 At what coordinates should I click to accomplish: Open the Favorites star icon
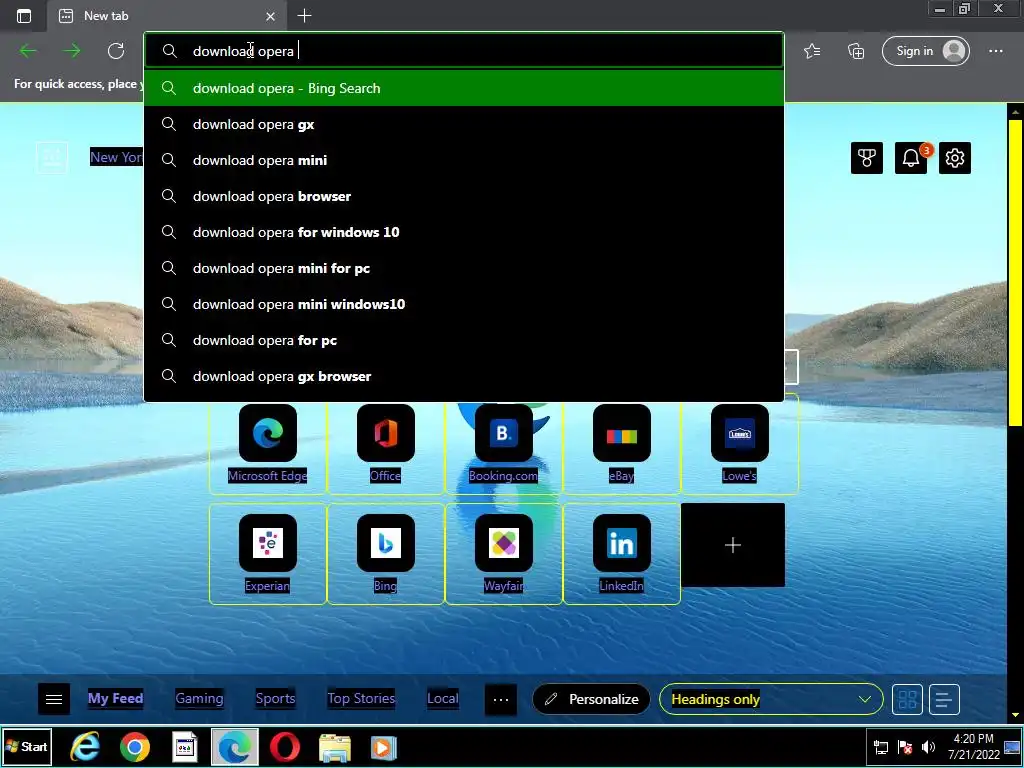[x=812, y=51]
